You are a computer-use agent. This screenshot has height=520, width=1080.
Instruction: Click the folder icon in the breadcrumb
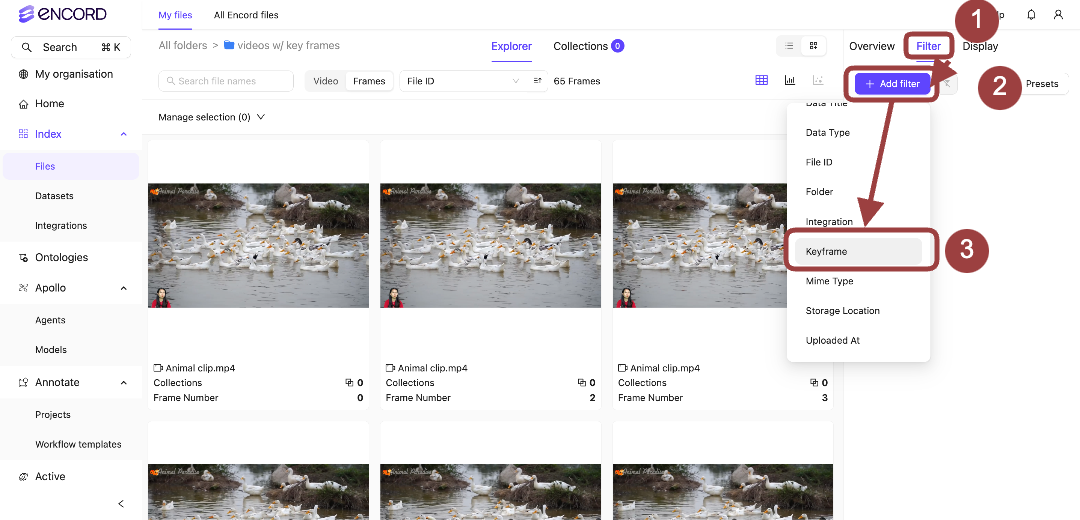tap(229, 45)
